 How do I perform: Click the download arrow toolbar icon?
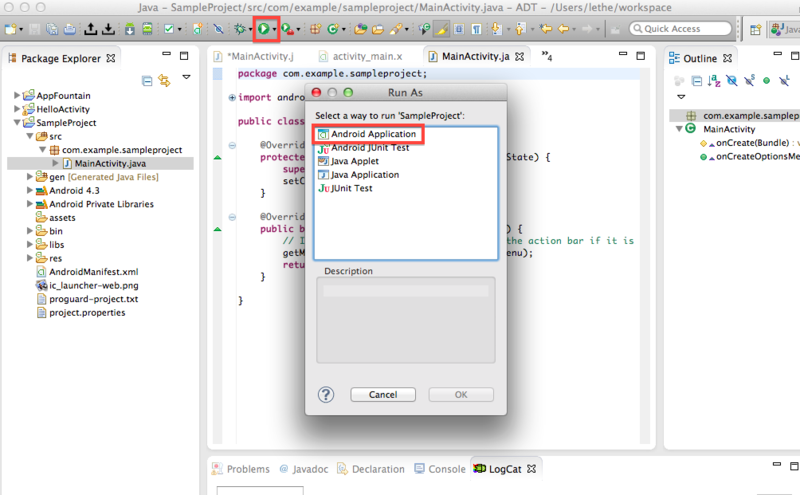(108, 29)
